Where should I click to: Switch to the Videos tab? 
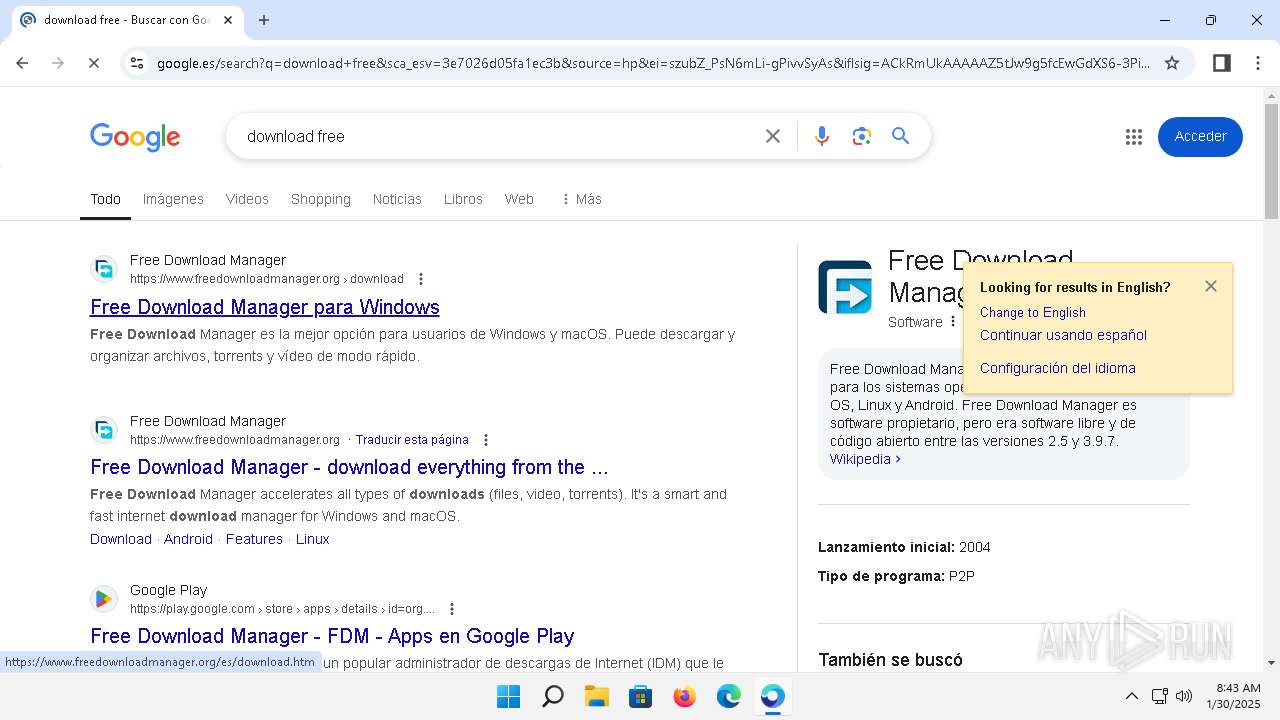click(x=247, y=199)
